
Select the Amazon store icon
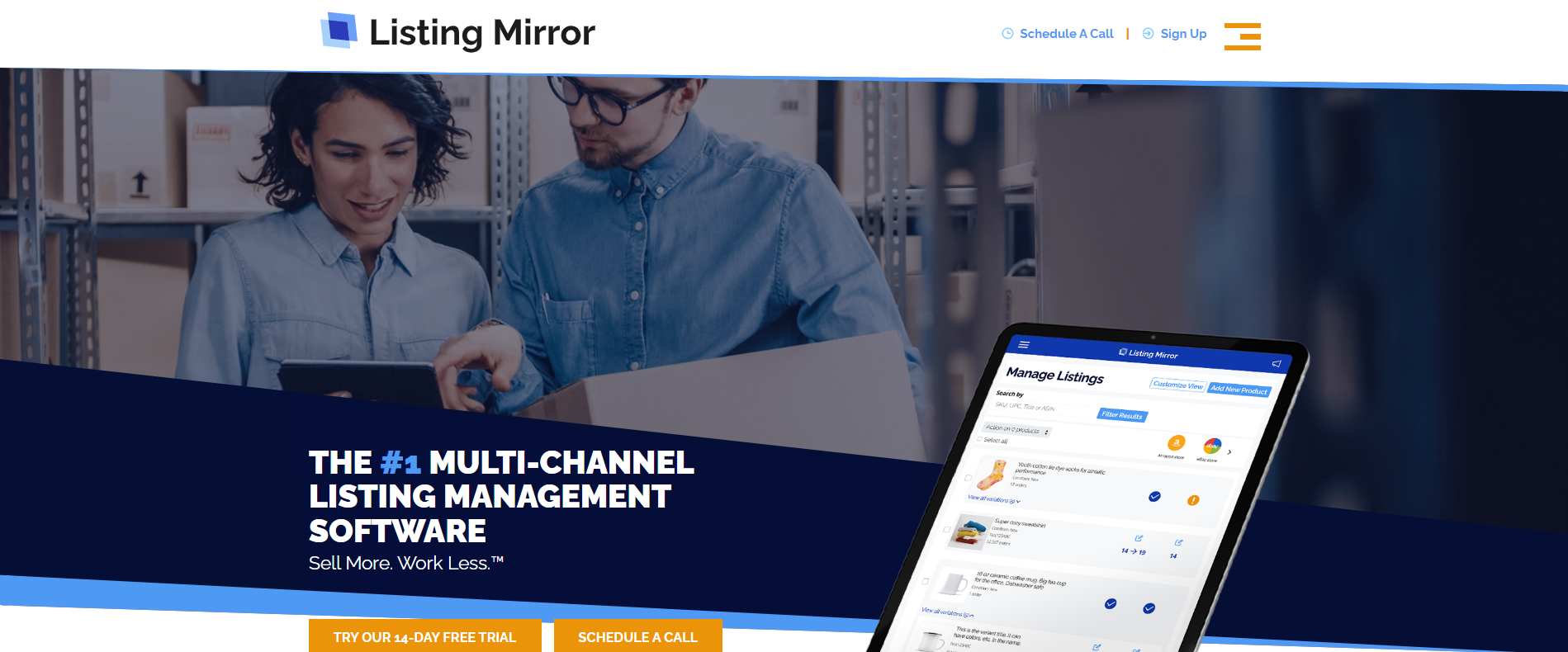[1176, 443]
